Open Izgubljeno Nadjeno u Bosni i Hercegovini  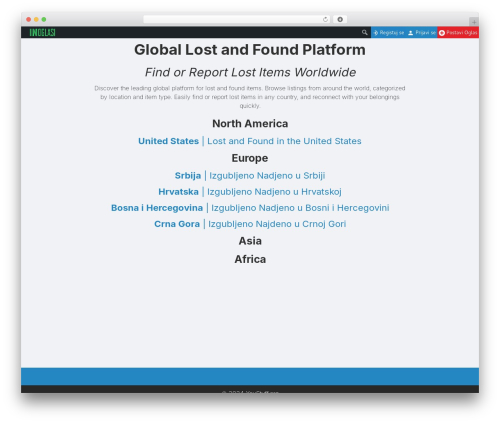click(x=300, y=208)
